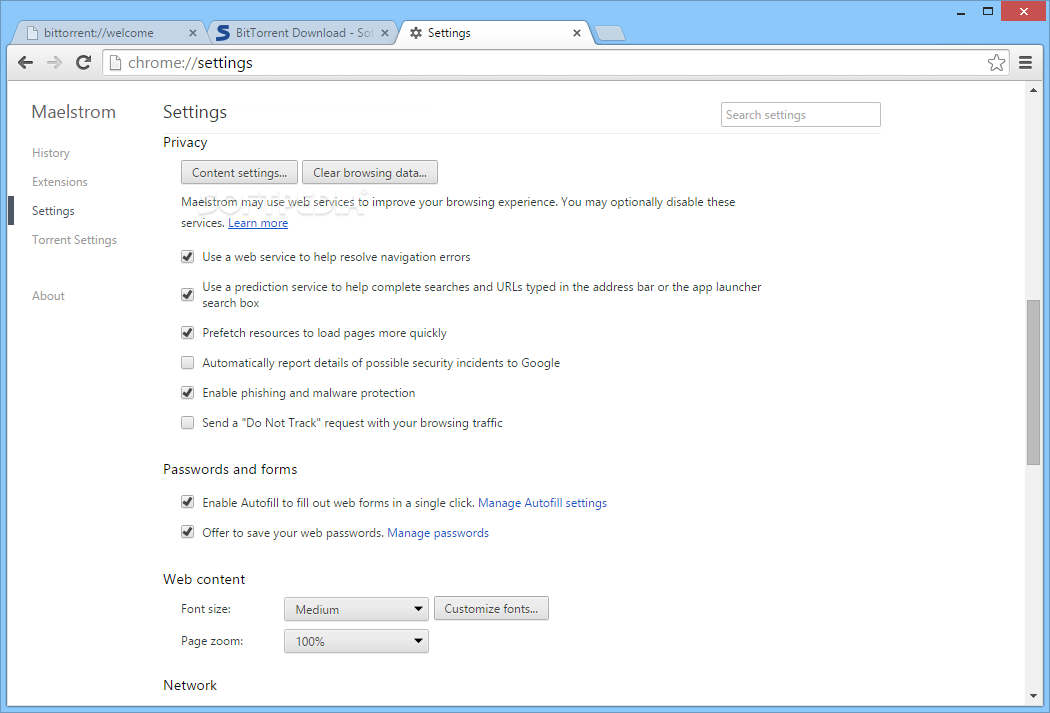Open Manage Autofill settings link
The height and width of the screenshot is (713, 1050).
click(x=542, y=503)
